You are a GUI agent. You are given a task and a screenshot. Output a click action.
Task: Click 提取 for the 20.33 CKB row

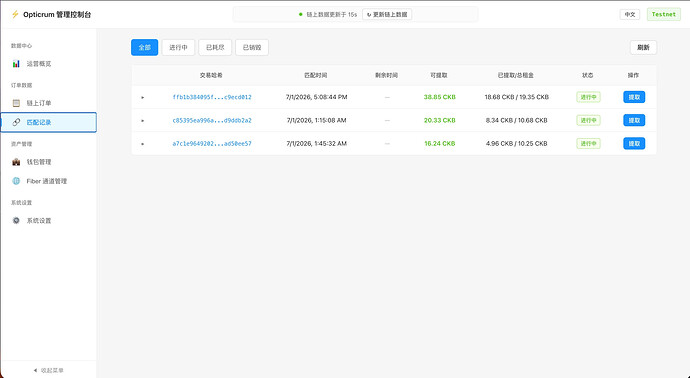634,120
